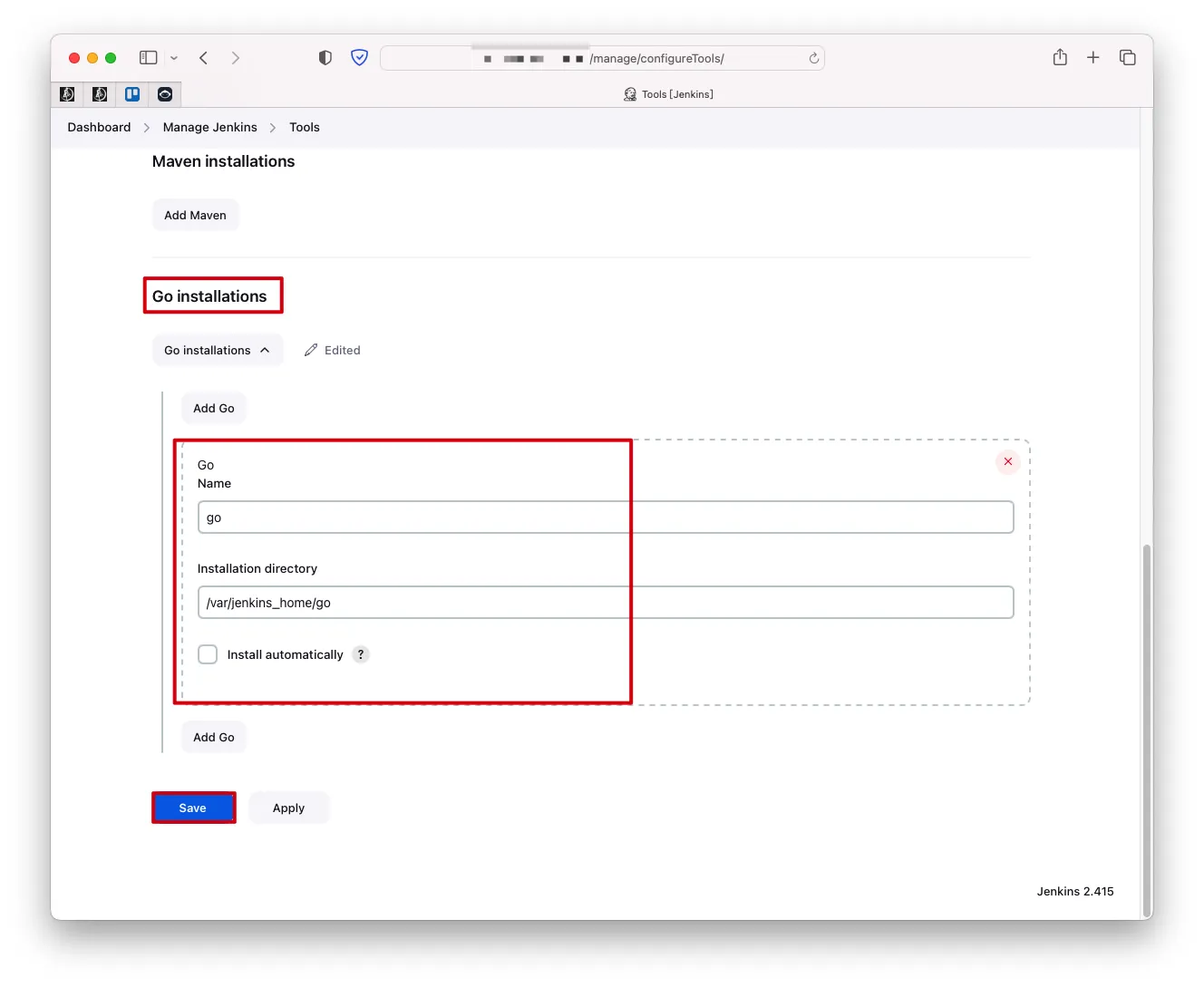Click the blue checkmark shield extension icon

coord(360,58)
